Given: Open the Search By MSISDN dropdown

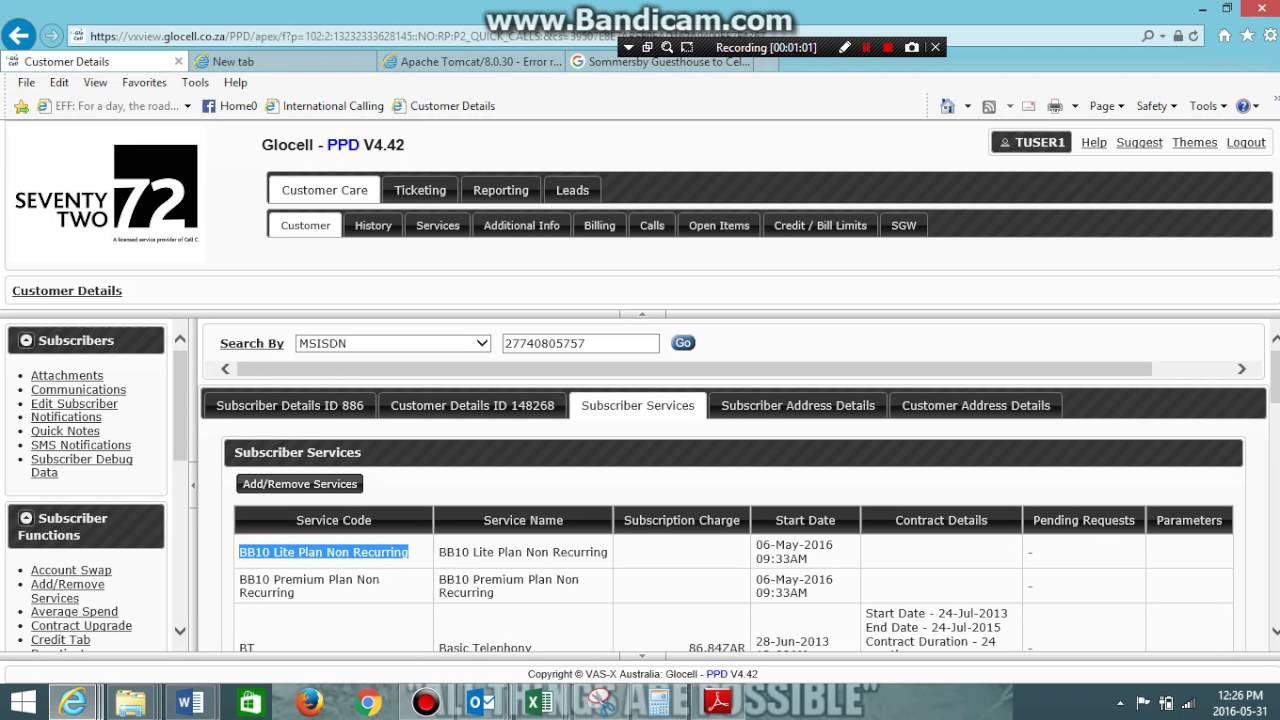Looking at the screenshot, I should pos(393,343).
